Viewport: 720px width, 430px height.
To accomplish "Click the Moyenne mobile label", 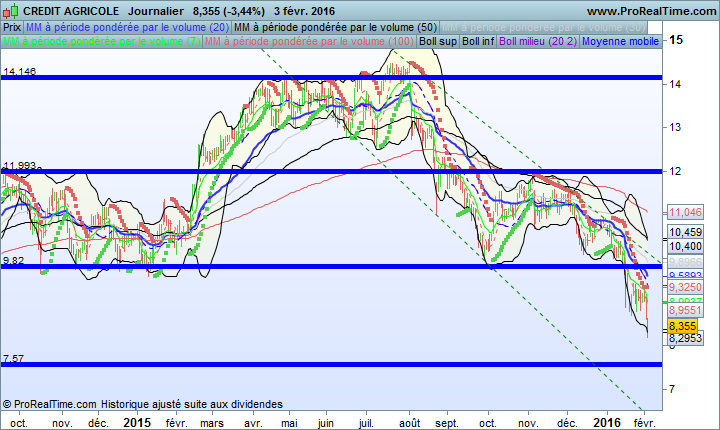I will point(621,41).
